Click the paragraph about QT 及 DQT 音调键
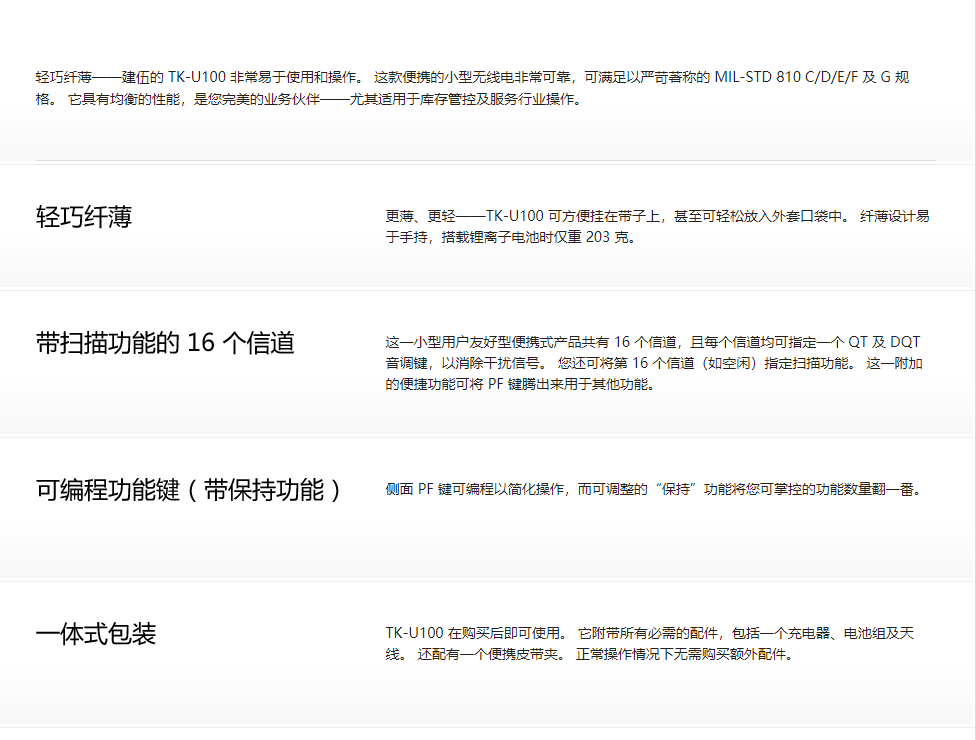This screenshot has width=976, height=740. [x=654, y=363]
